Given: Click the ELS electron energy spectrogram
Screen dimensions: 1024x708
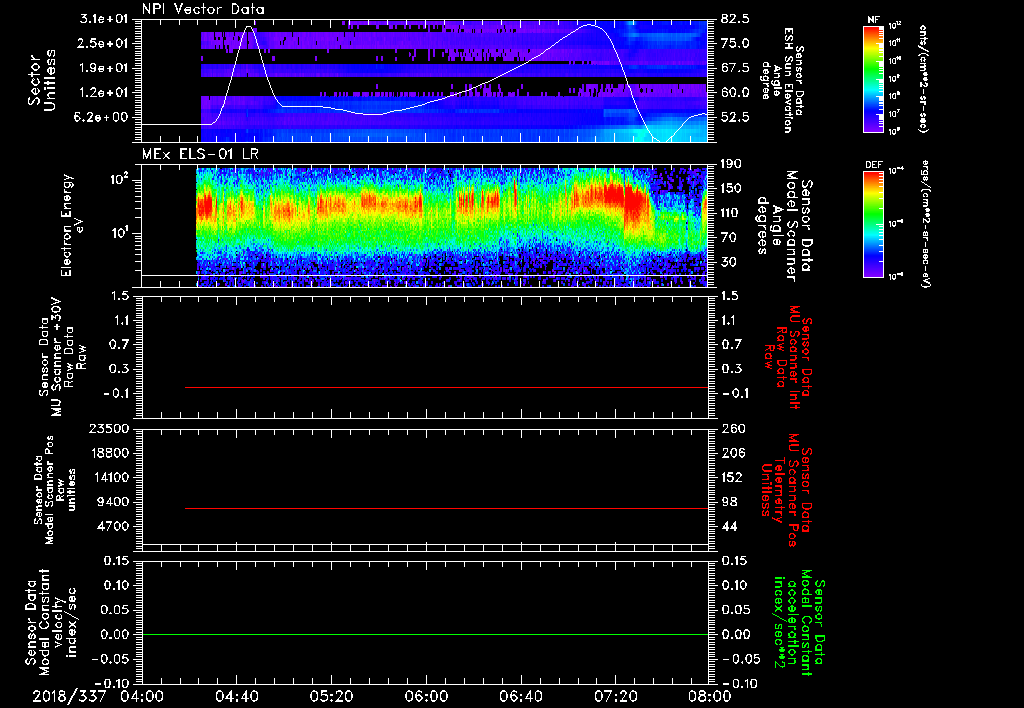Looking at the screenshot, I should click(452, 227).
